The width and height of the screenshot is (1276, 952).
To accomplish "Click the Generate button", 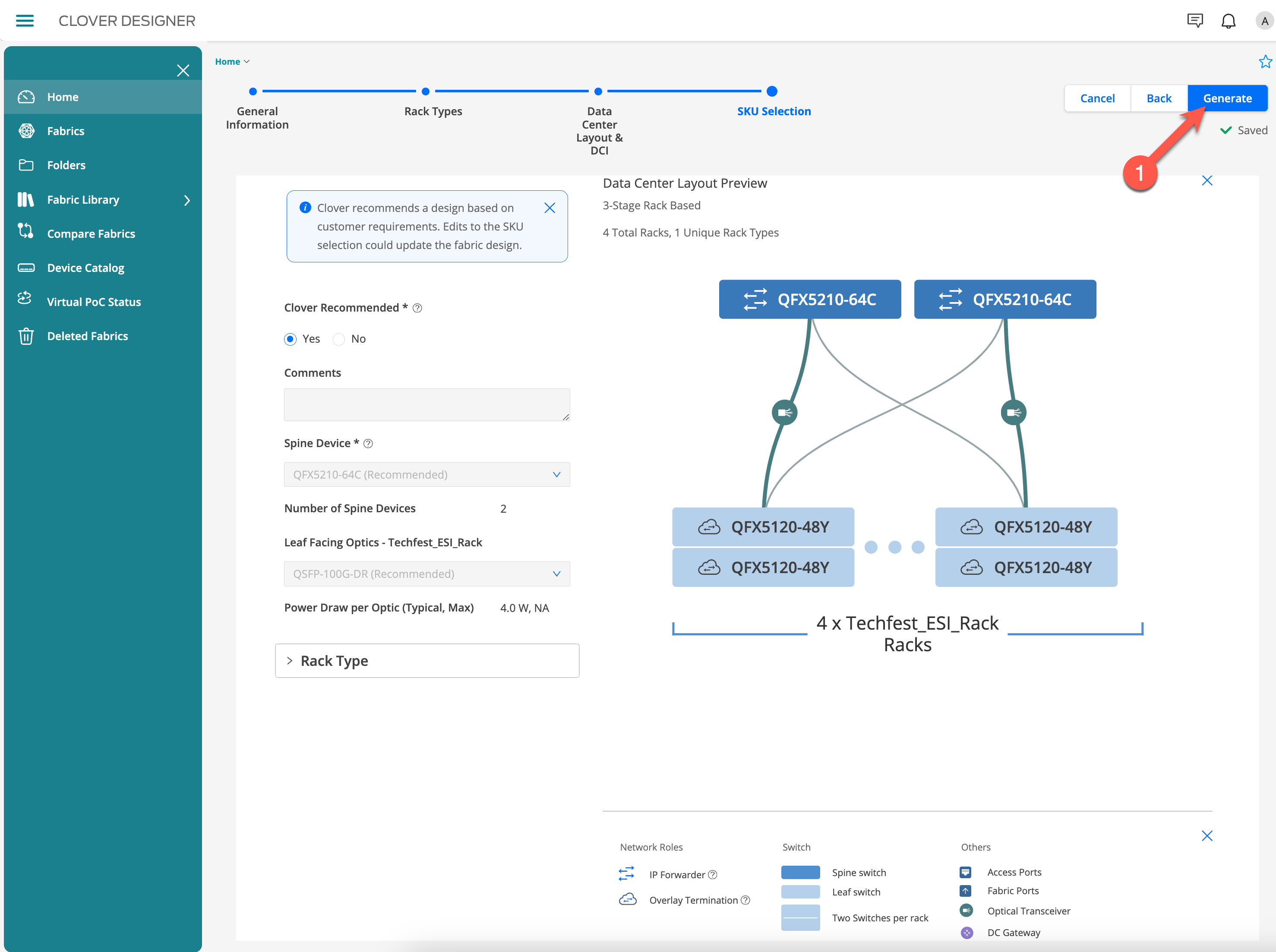I will (1227, 98).
